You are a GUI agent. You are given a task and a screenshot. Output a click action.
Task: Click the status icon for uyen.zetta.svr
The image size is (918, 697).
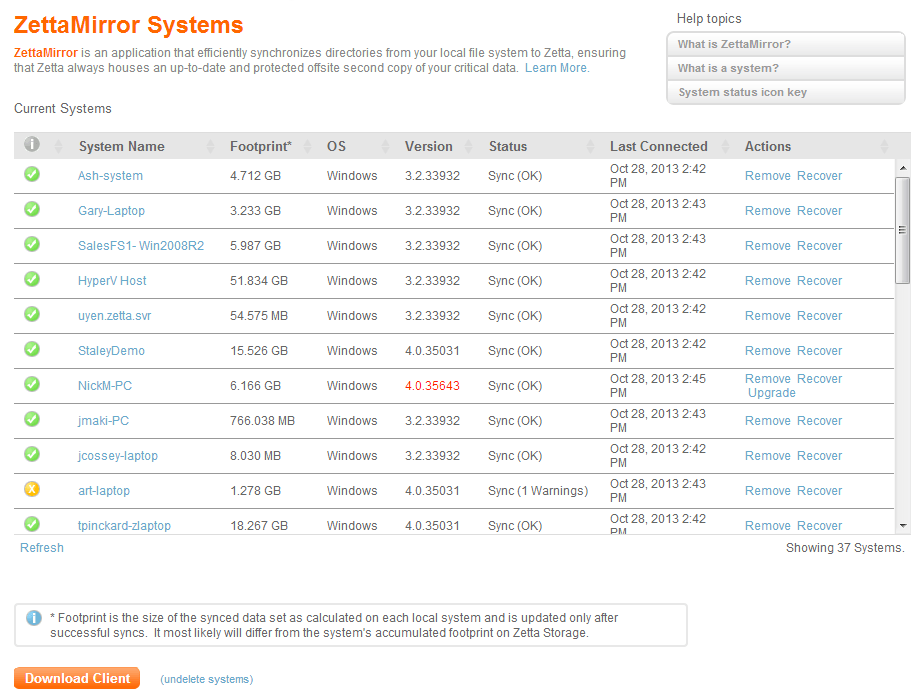click(32, 314)
